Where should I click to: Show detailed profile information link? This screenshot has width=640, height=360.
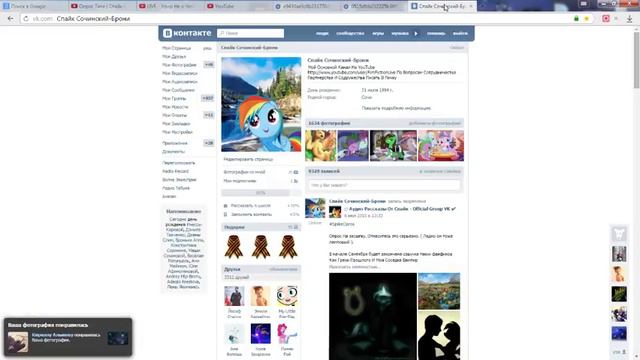pos(396,108)
